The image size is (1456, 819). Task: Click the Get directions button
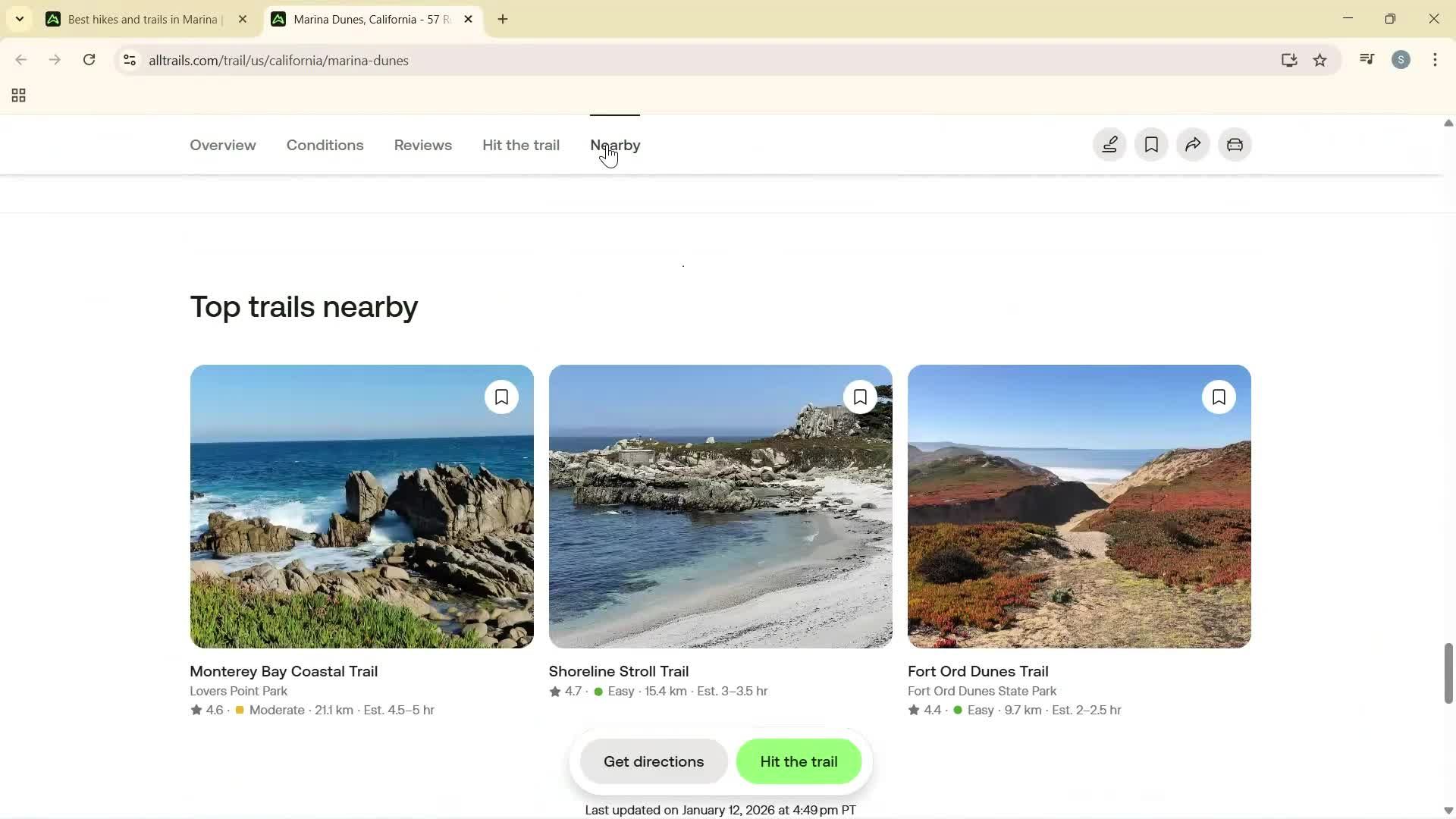653,761
